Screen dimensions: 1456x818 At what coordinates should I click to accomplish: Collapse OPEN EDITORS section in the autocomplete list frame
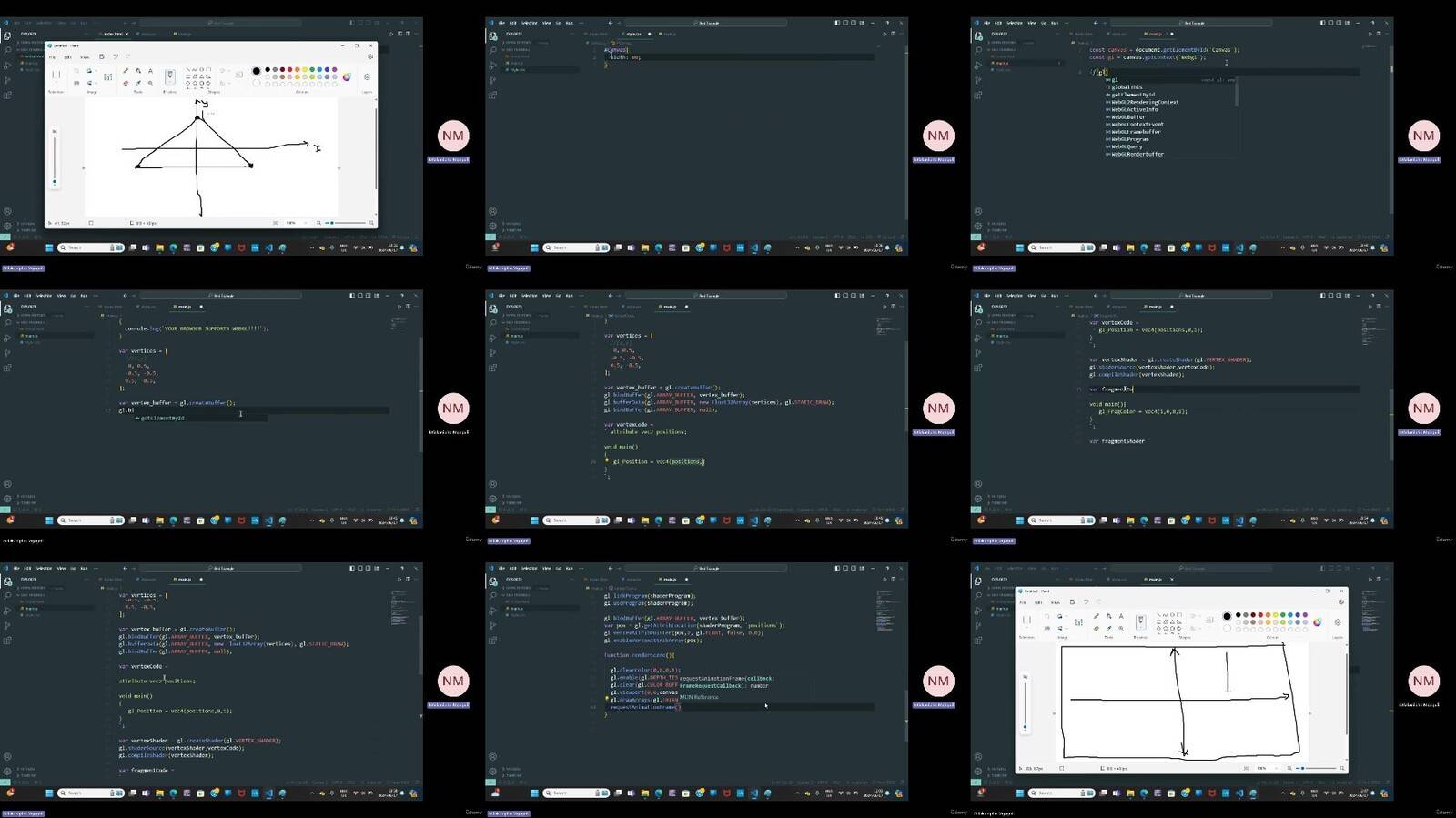pyautogui.click(x=1003, y=43)
